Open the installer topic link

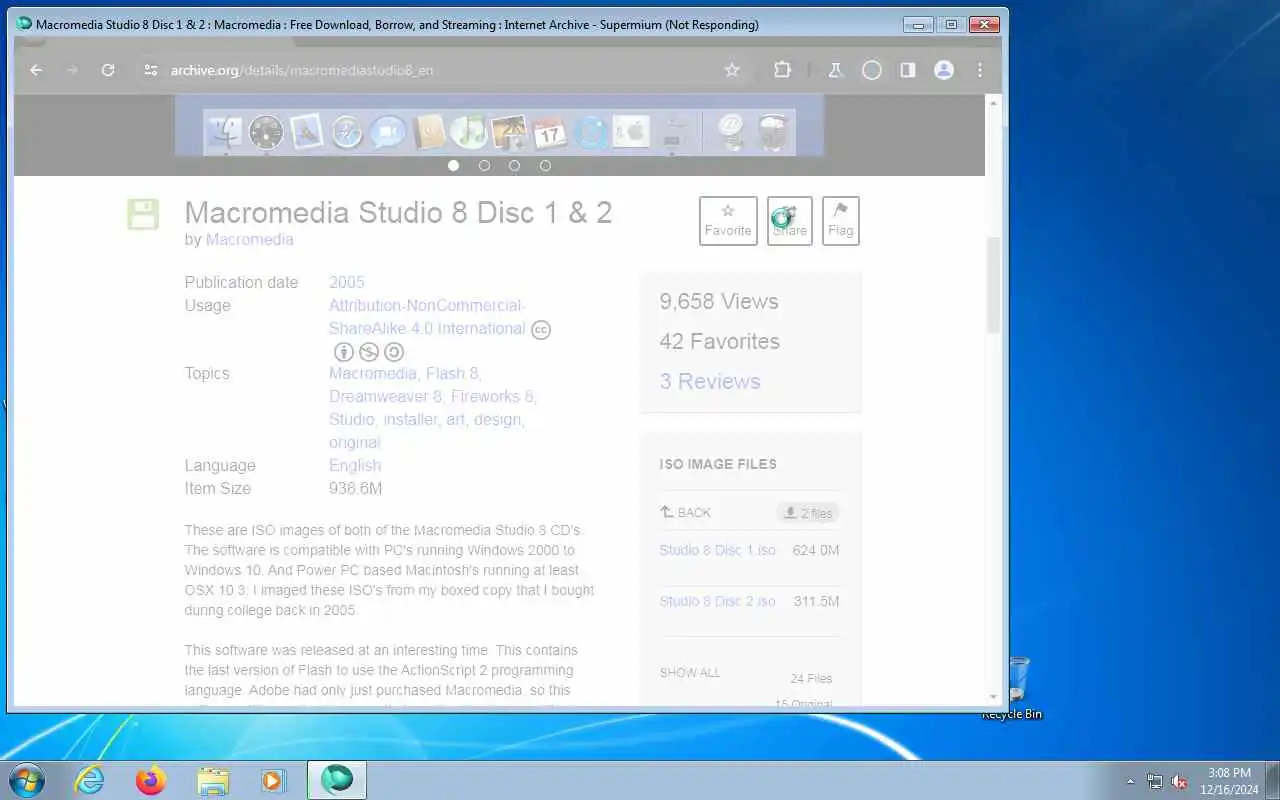click(x=410, y=419)
